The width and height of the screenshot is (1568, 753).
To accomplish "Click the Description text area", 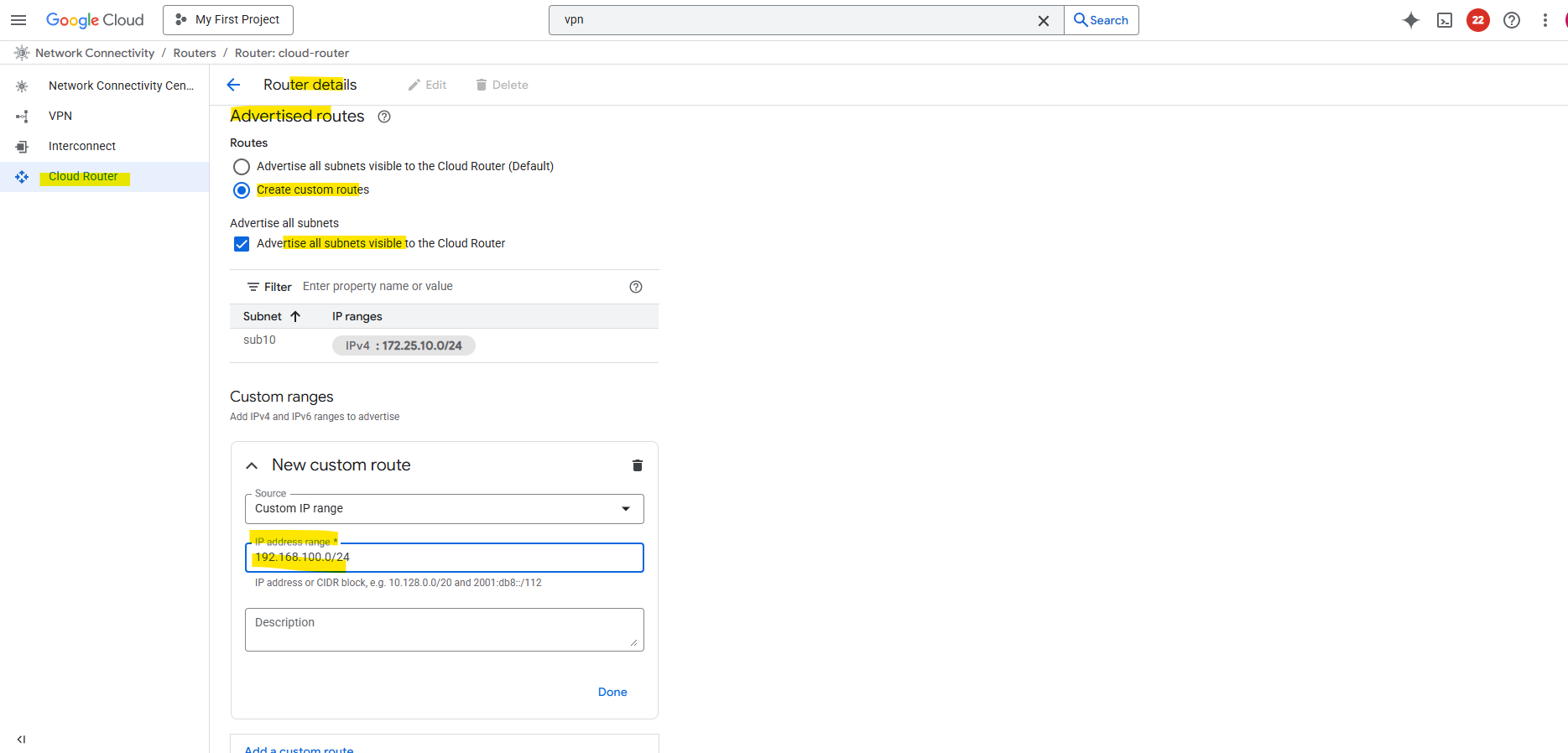I will 445,630.
